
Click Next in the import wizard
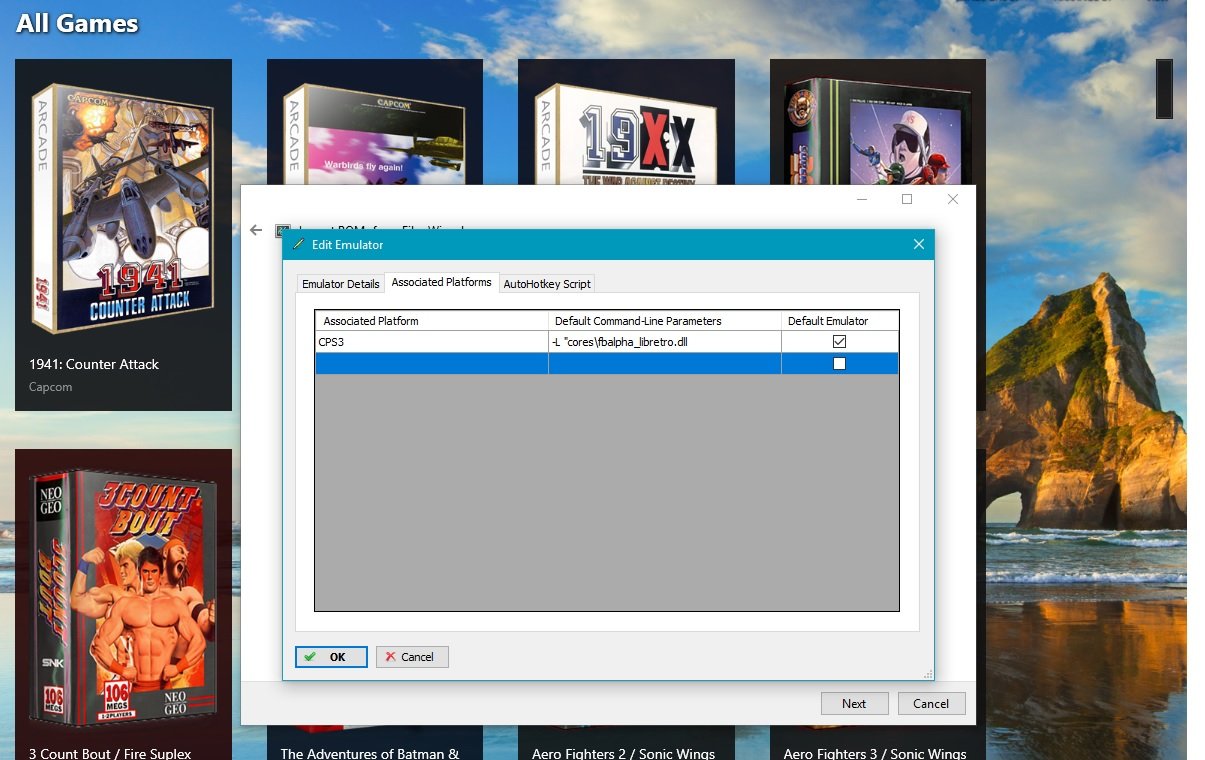pos(854,703)
